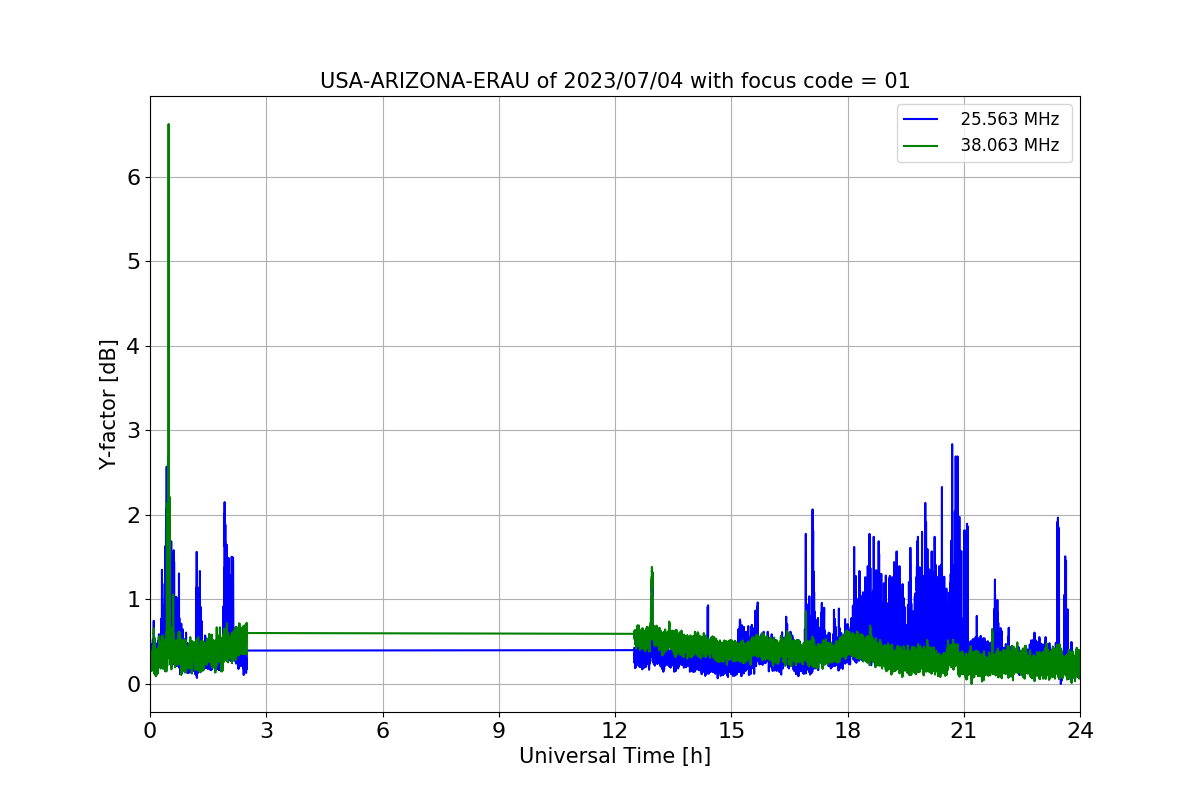1200x800 pixels.
Task: Click the flat green line segment across the data gap
Action: pos(440,633)
